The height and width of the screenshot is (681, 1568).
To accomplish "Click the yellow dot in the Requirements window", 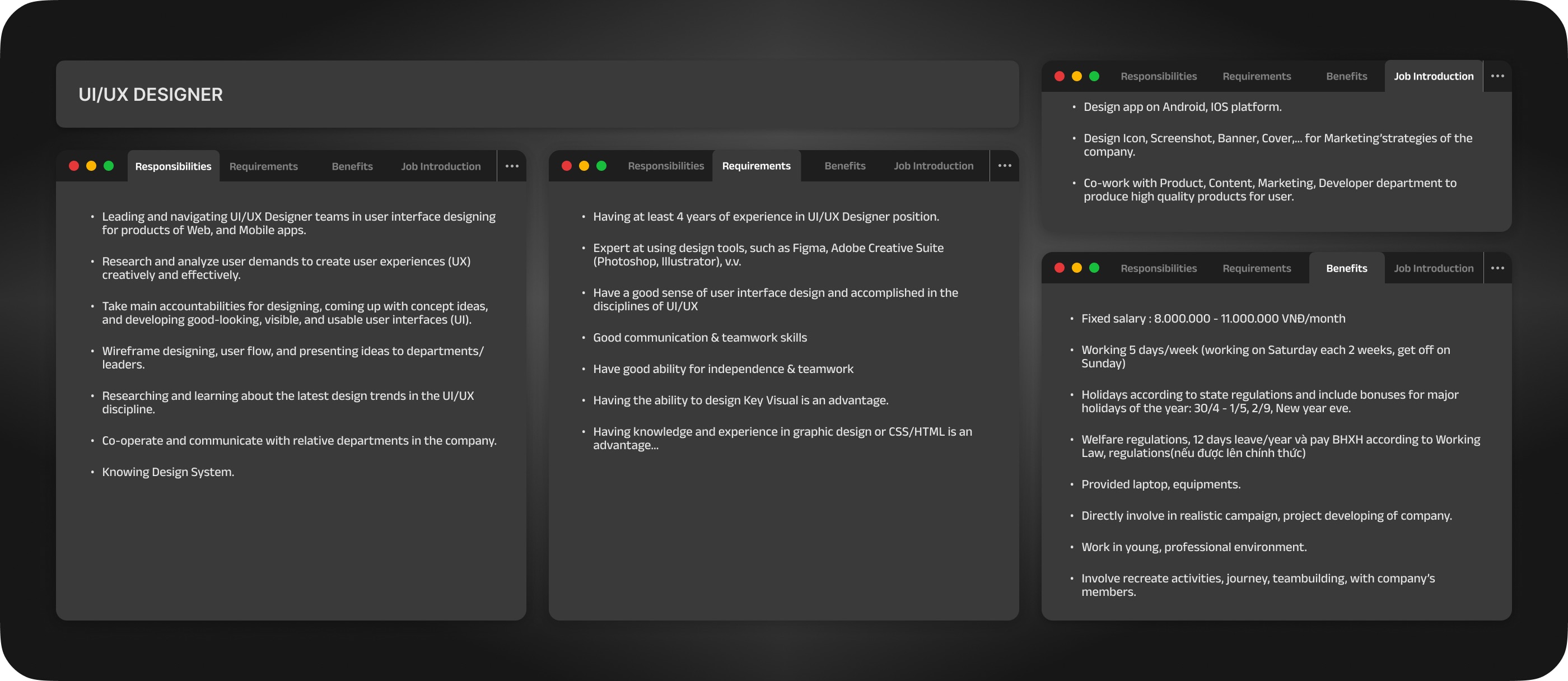I will [584, 166].
